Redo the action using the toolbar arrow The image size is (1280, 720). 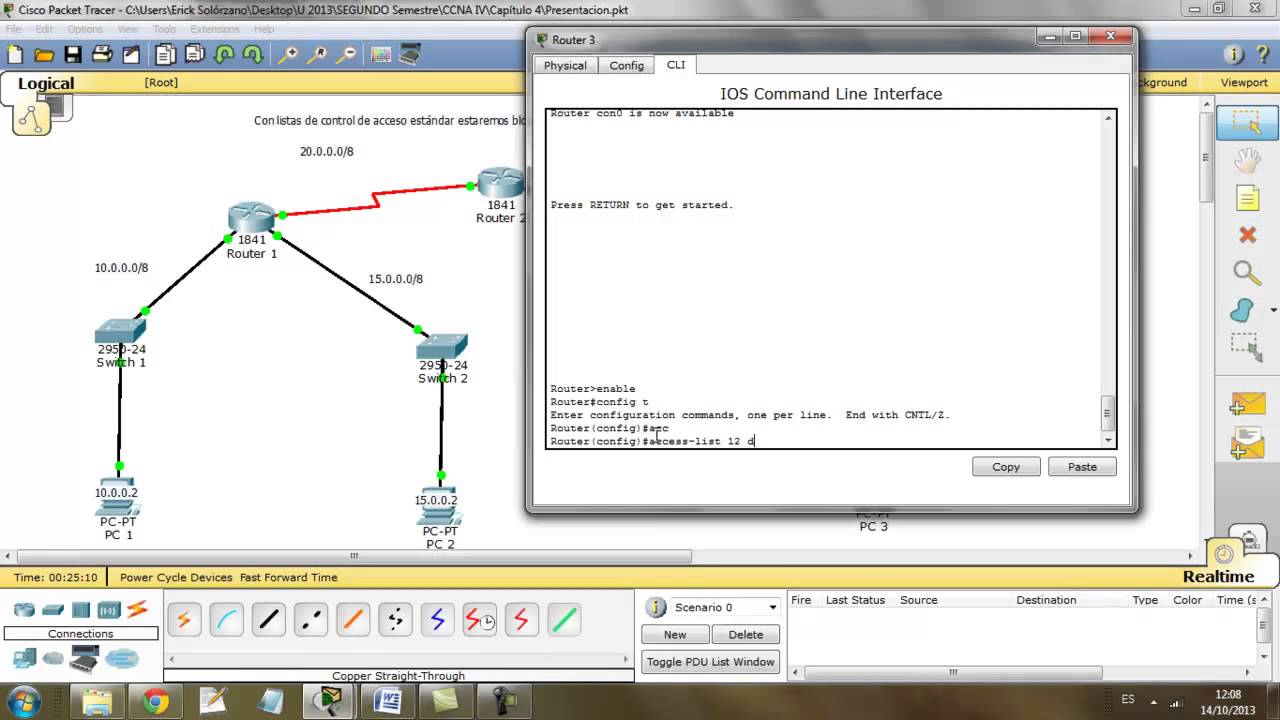253,55
